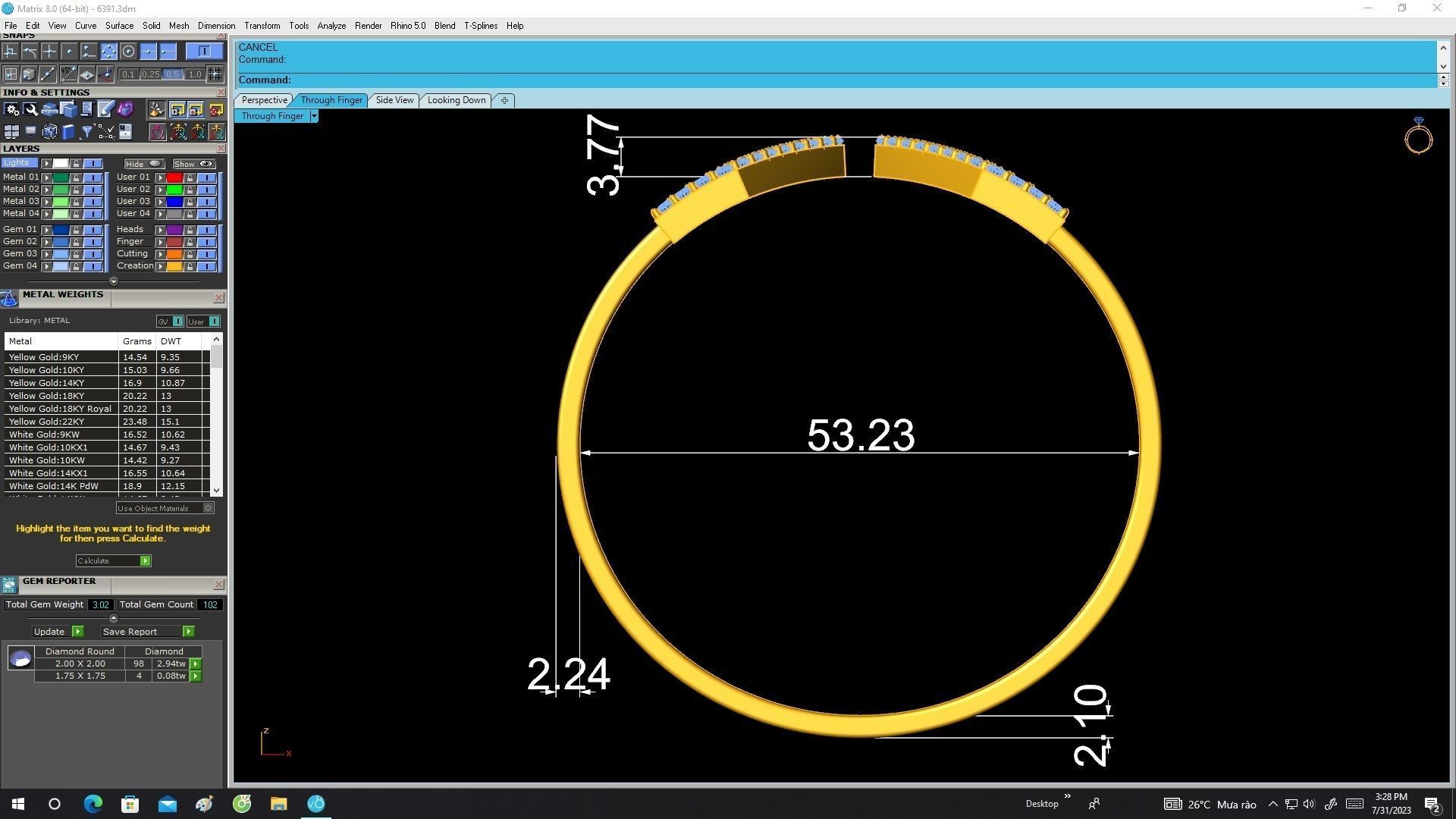1456x819 pixels.
Task: Open the Through Finger viewport dropdown
Action: (314, 116)
